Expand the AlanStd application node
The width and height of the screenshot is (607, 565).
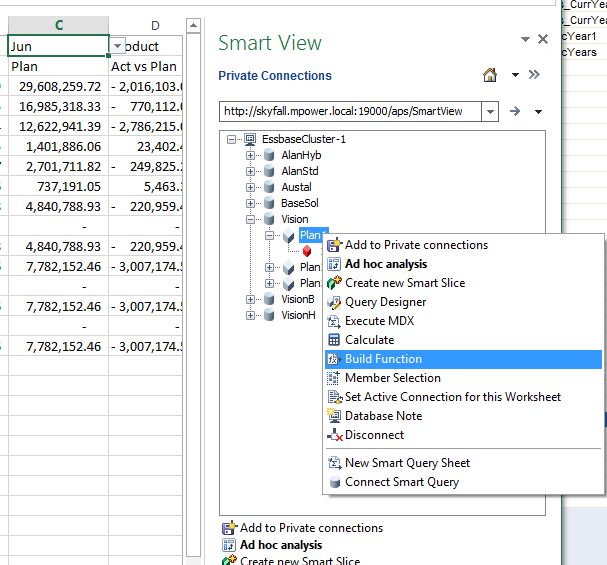click(250, 171)
